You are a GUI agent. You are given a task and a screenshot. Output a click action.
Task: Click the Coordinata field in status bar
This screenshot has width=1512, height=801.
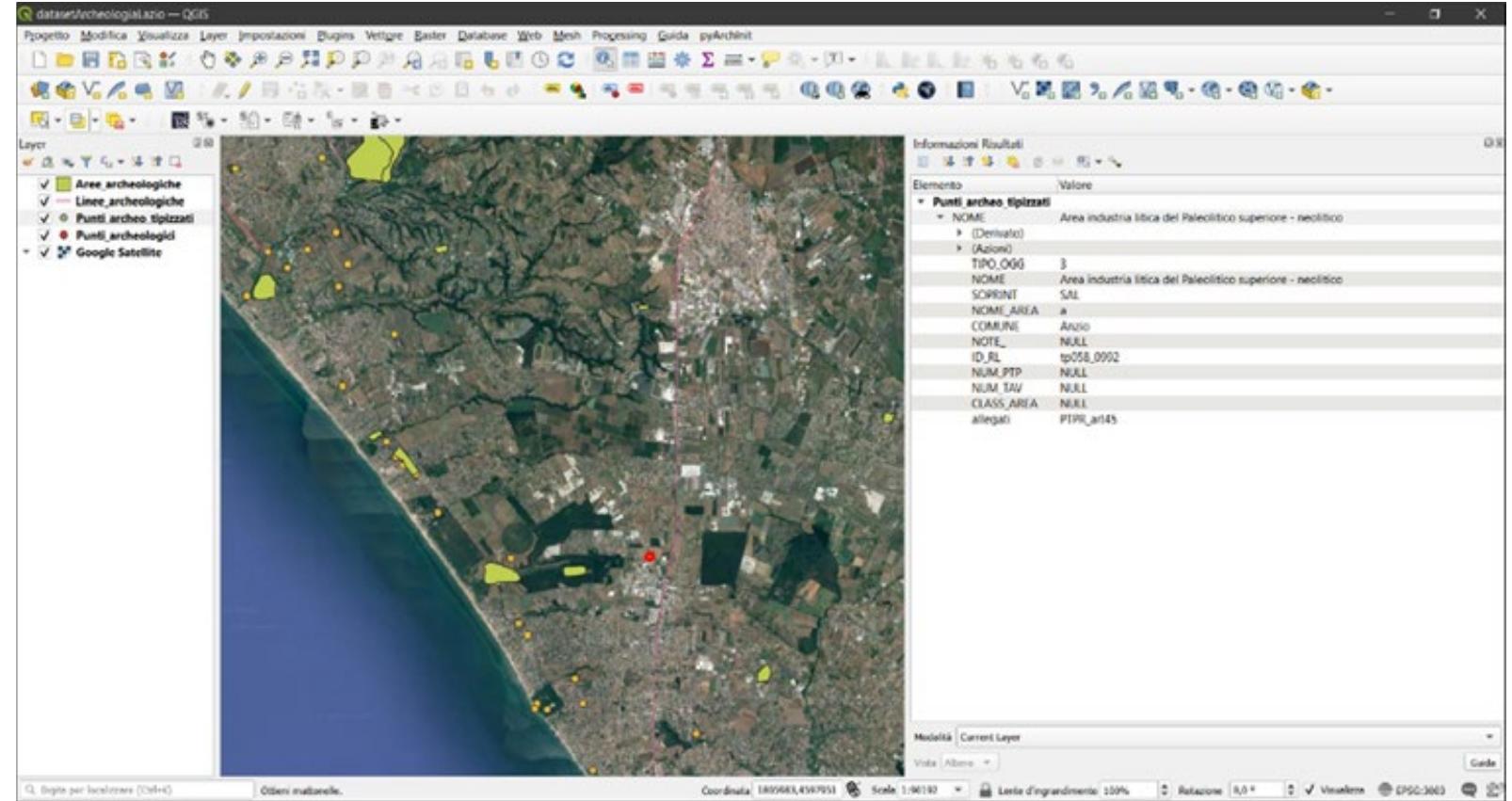(x=799, y=790)
